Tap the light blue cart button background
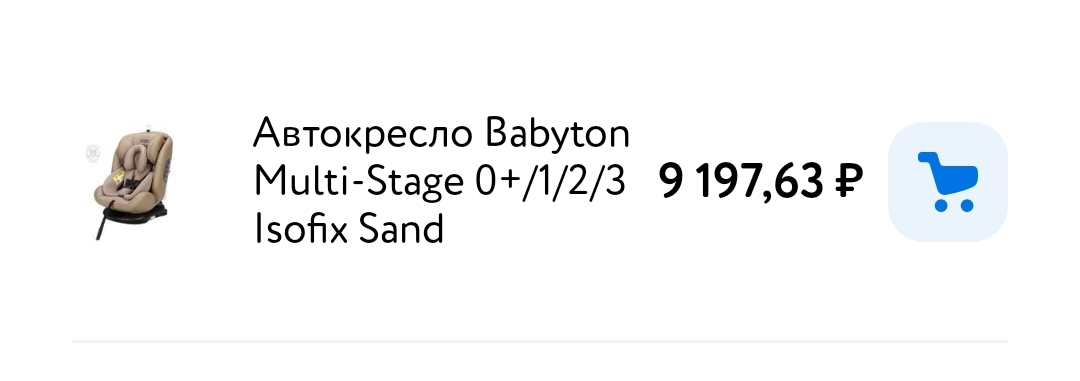Viewport: 1080px width, 381px height. [x=948, y=182]
